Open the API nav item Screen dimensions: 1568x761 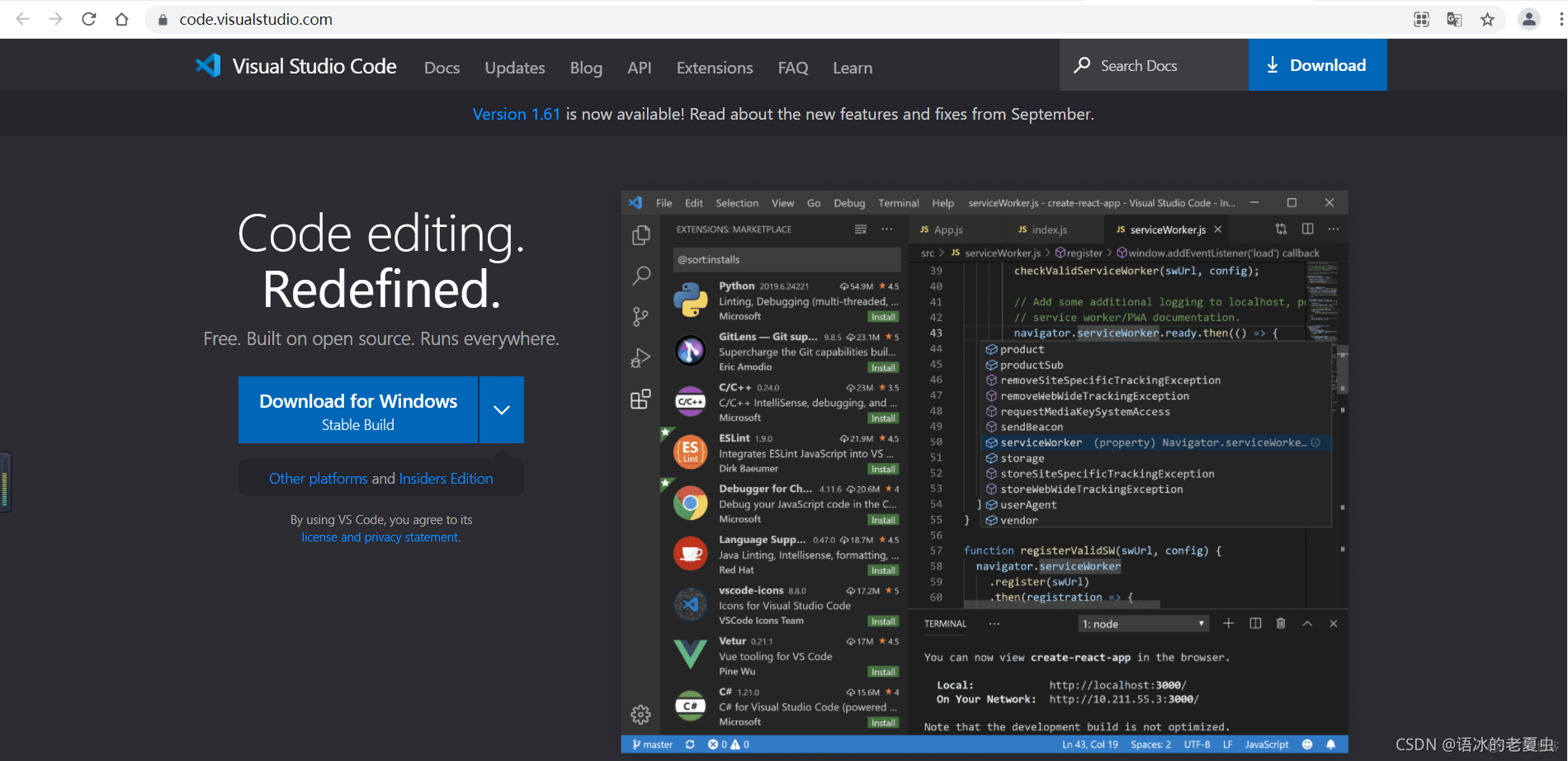(x=640, y=68)
